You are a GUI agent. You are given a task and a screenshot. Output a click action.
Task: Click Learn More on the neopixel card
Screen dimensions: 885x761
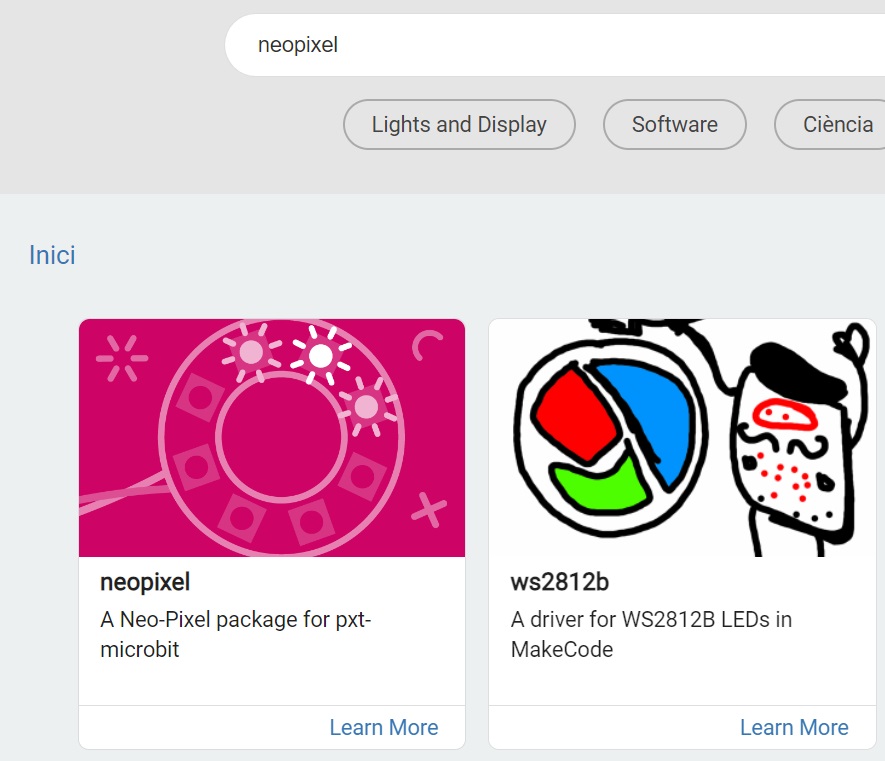pyautogui.click(x=384, y=728)
